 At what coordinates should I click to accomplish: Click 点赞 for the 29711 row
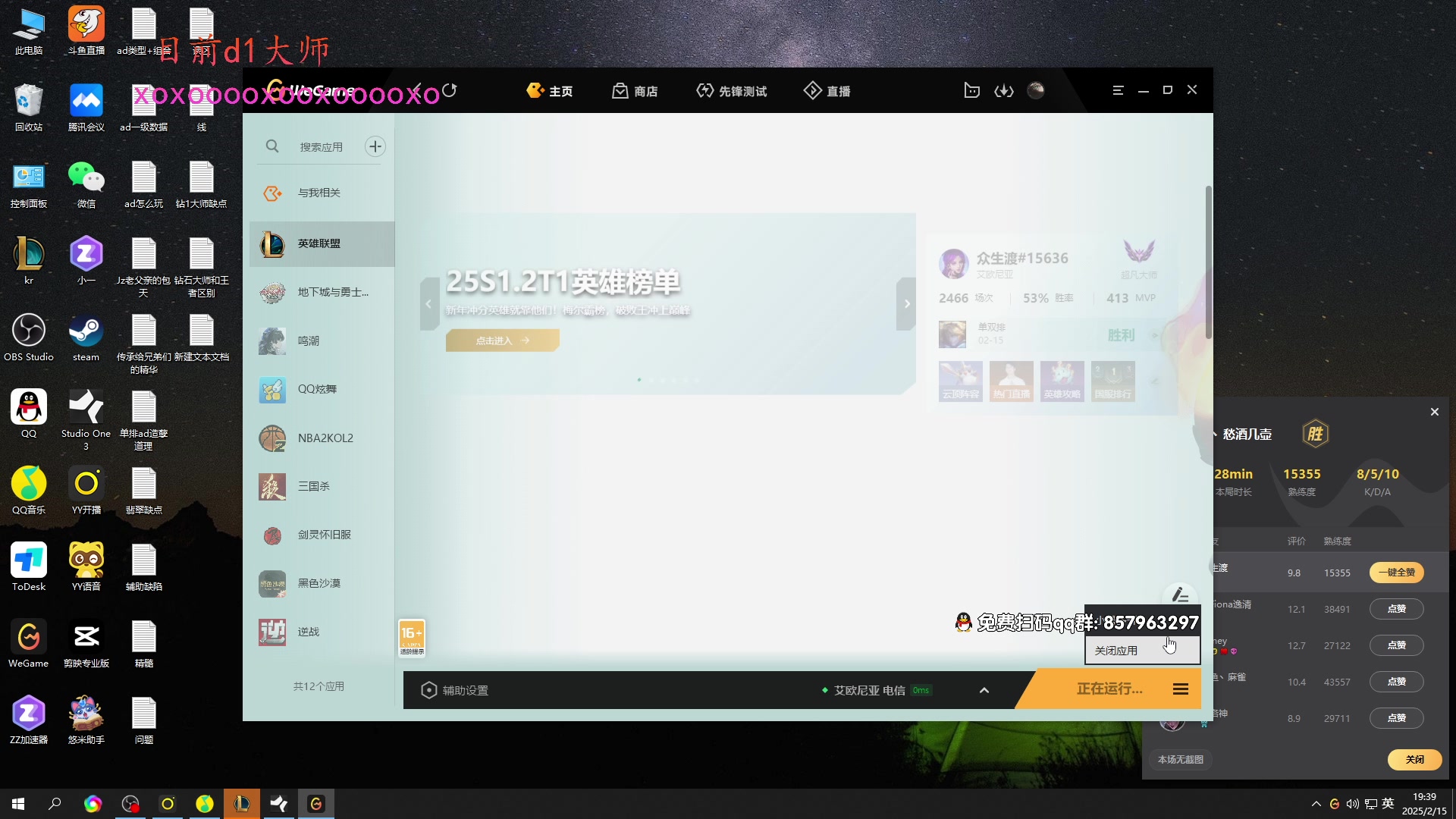(1397, 718)
